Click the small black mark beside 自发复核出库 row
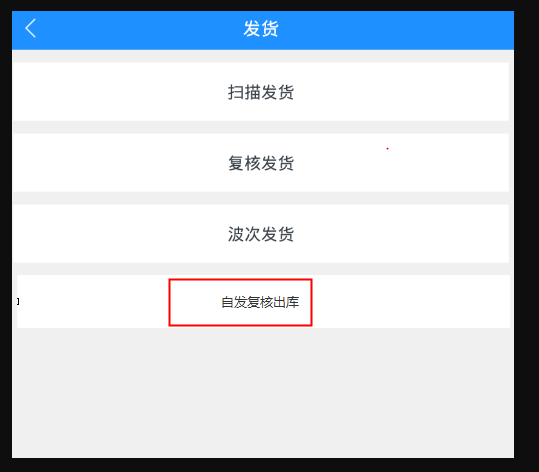The width and height of the screenshot is (539, 472). tap(18, 301)
